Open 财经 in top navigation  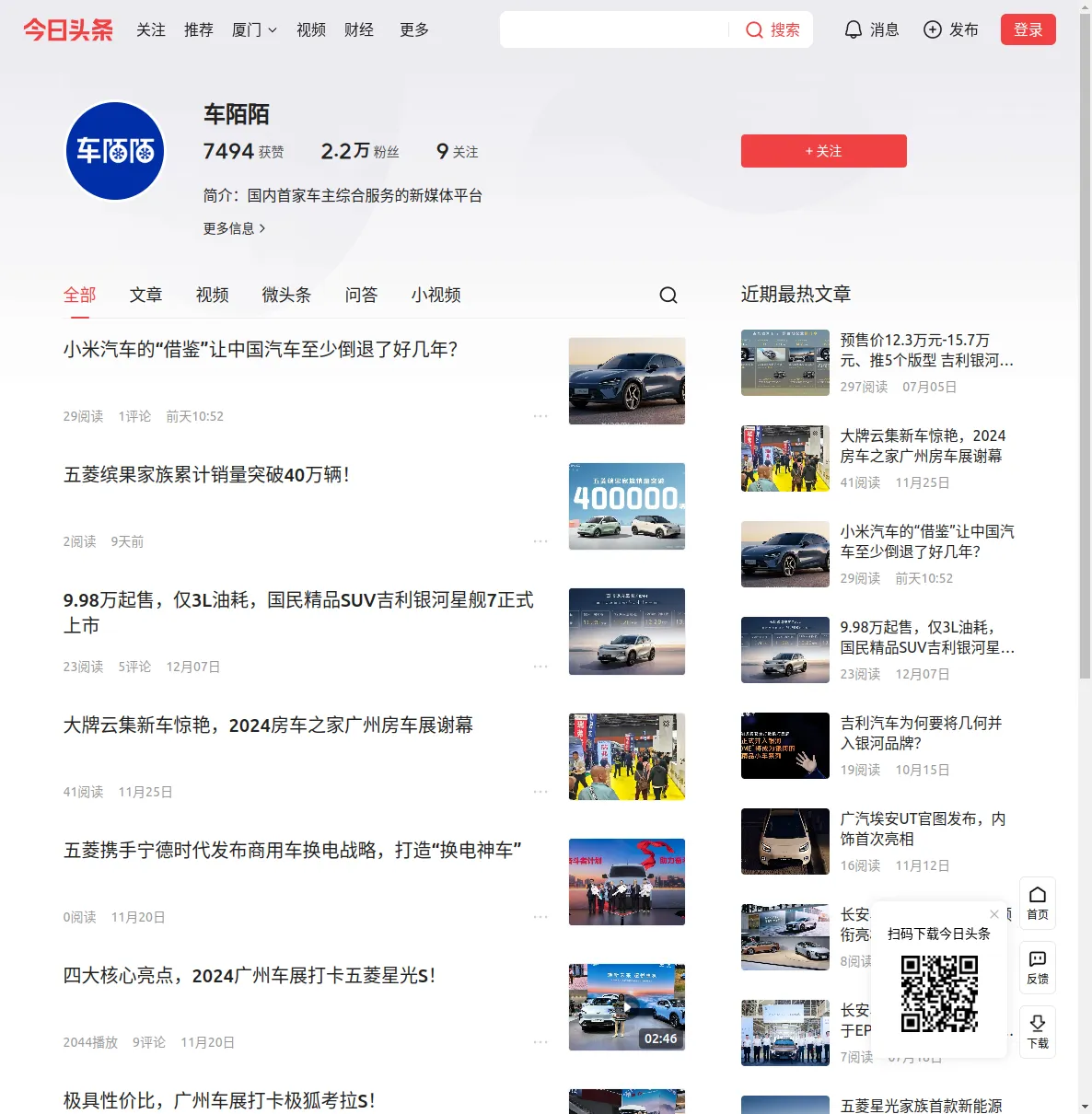[359, 29]
